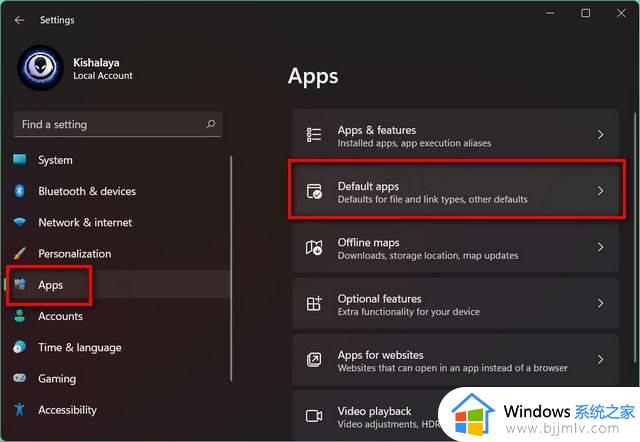Click the System monitor icon
The height and width of the screenshot is (442, 640).
(x=20, y=160)
